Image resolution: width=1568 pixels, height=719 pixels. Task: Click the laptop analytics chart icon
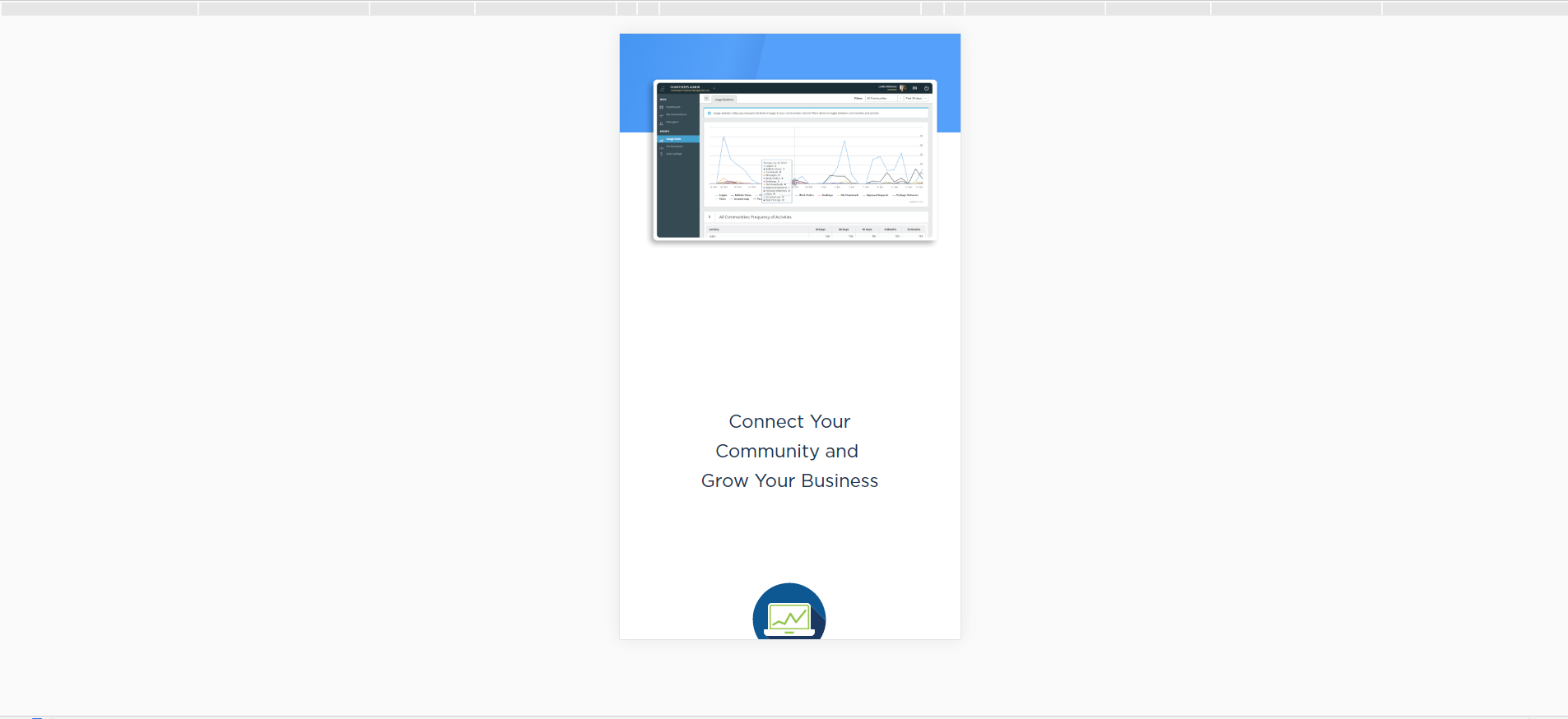789,617
